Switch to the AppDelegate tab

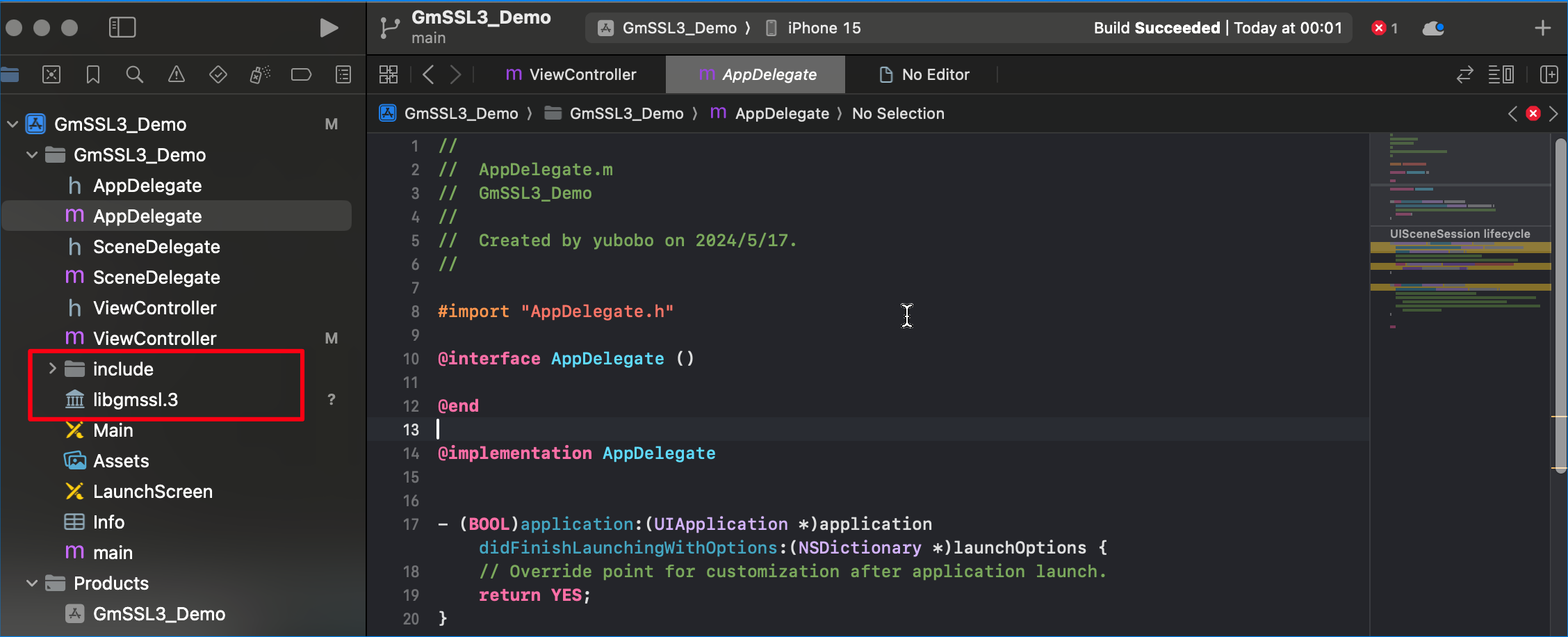(x=756, y=74)
